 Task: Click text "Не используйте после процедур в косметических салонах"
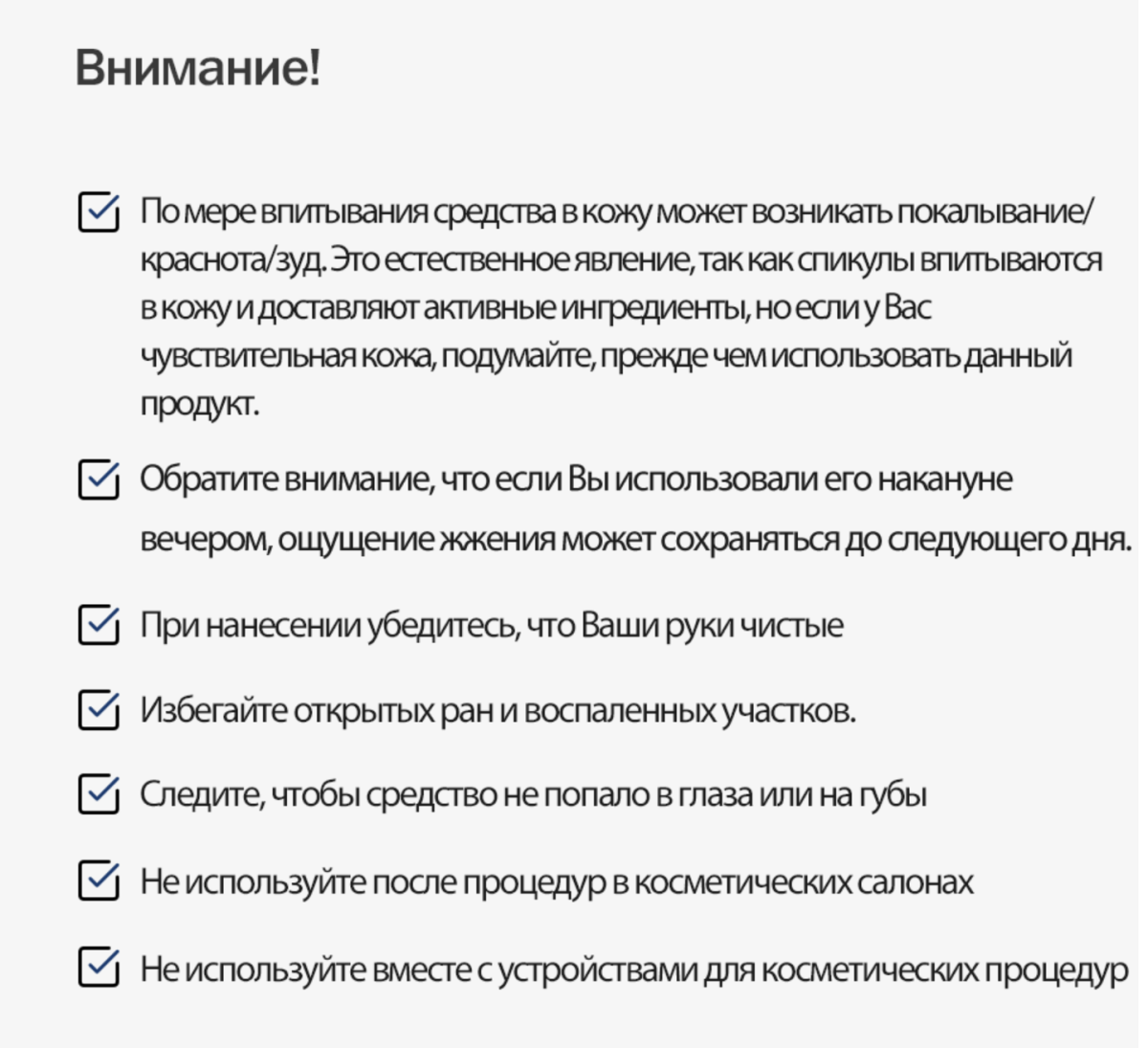pos(557,881)
